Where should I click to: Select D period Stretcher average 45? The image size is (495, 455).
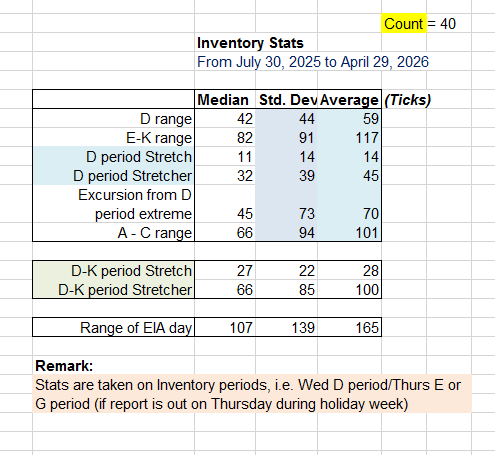[349, 175]
